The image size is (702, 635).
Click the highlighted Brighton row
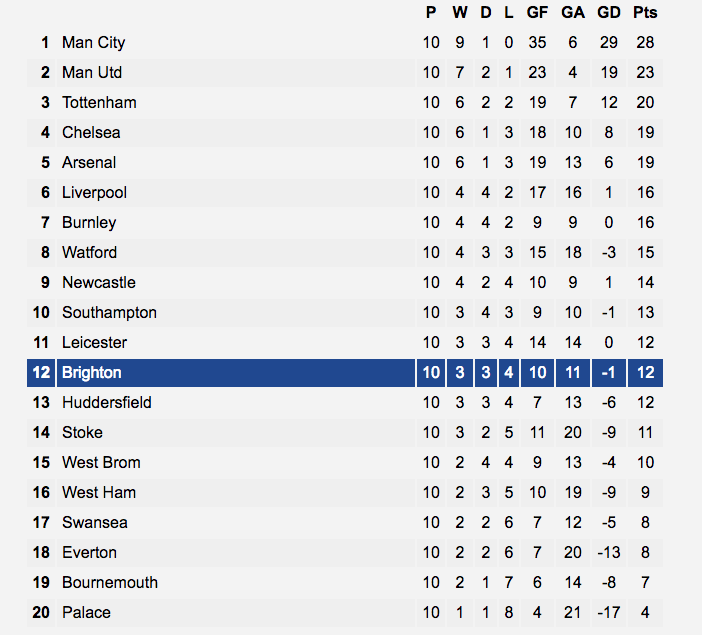[x=345, y=373]
